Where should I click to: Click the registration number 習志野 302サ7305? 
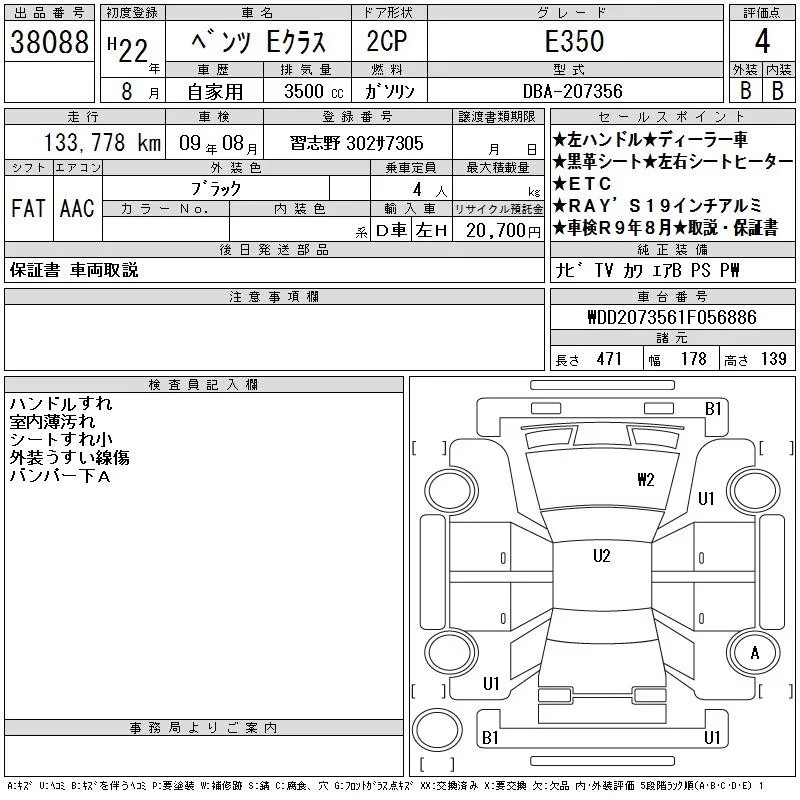click(357, 143)
